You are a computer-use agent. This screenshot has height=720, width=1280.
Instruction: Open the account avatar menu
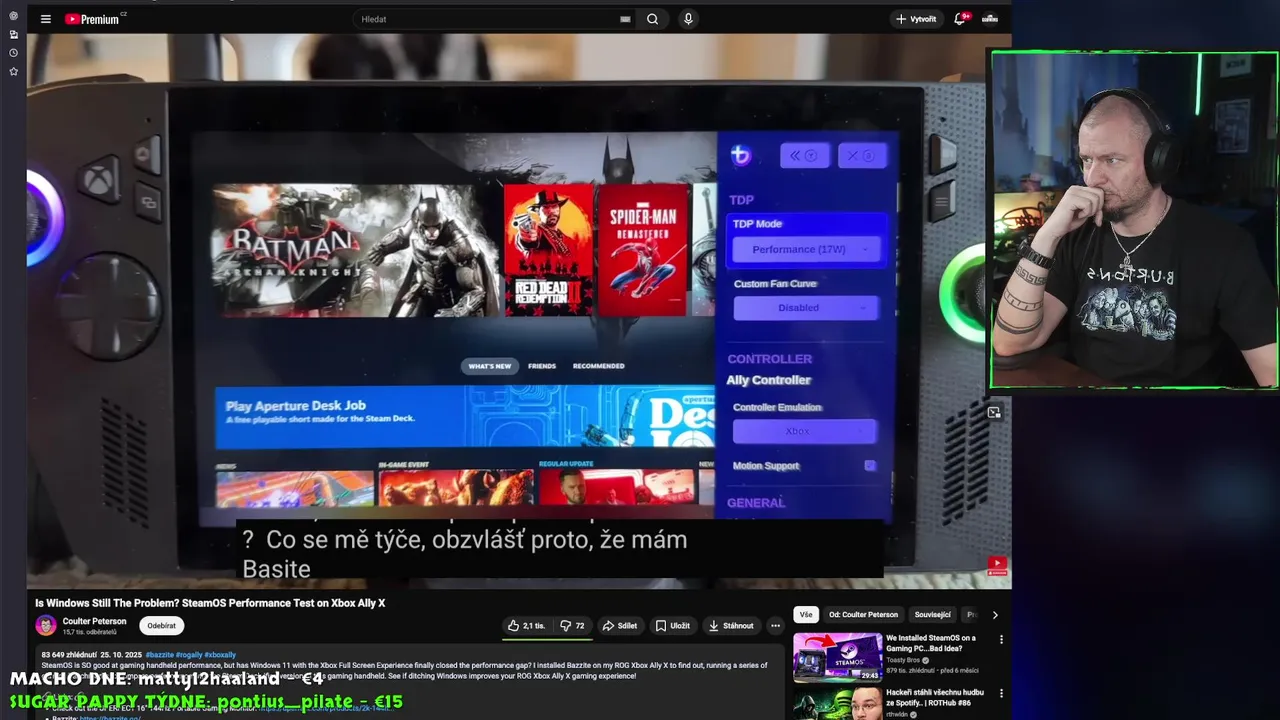tap(989, 19)
